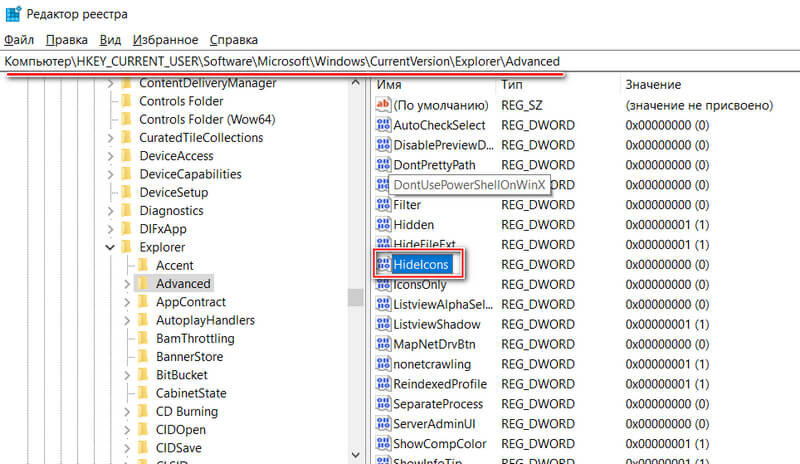
Task: Open the Файл menu
Action: coord(19,40)
